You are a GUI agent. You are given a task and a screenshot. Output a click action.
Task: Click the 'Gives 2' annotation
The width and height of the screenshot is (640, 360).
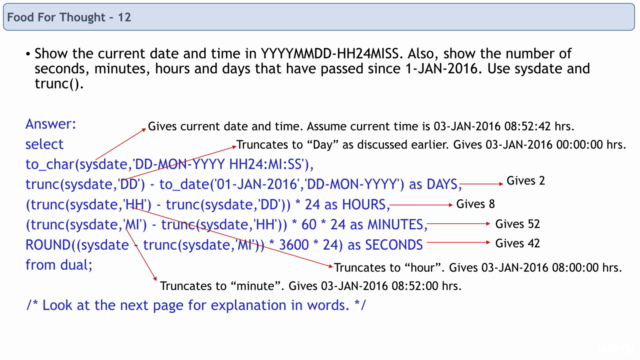coord(526,180)
